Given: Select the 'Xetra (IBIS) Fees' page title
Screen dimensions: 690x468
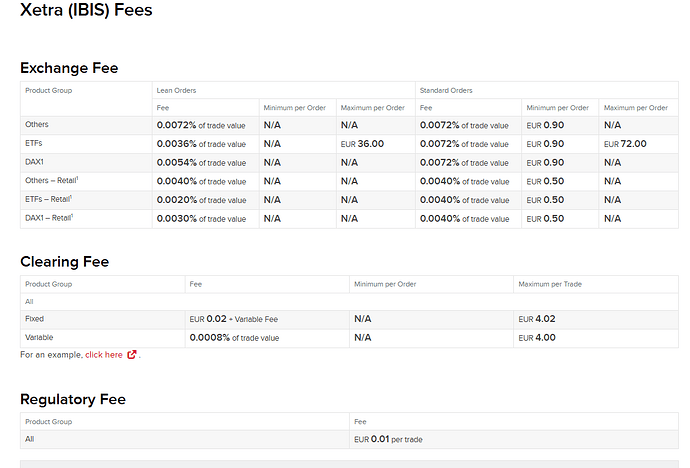Looking at the screenshot, I should (86, 10).
